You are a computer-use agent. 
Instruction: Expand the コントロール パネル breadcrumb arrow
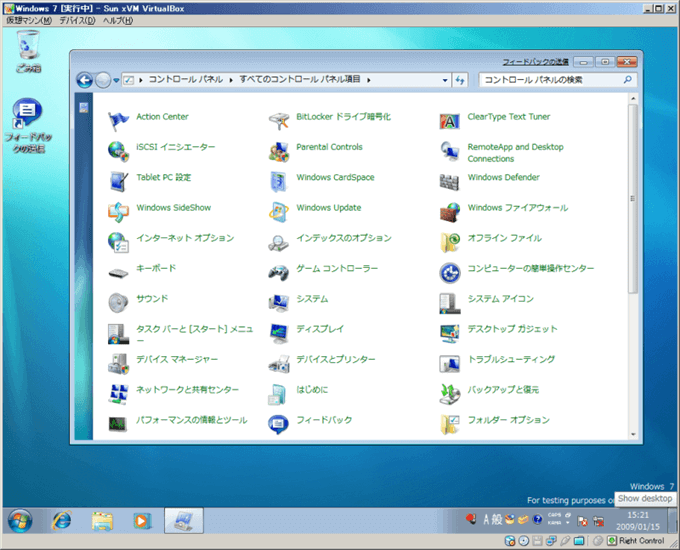pos(232,80)
